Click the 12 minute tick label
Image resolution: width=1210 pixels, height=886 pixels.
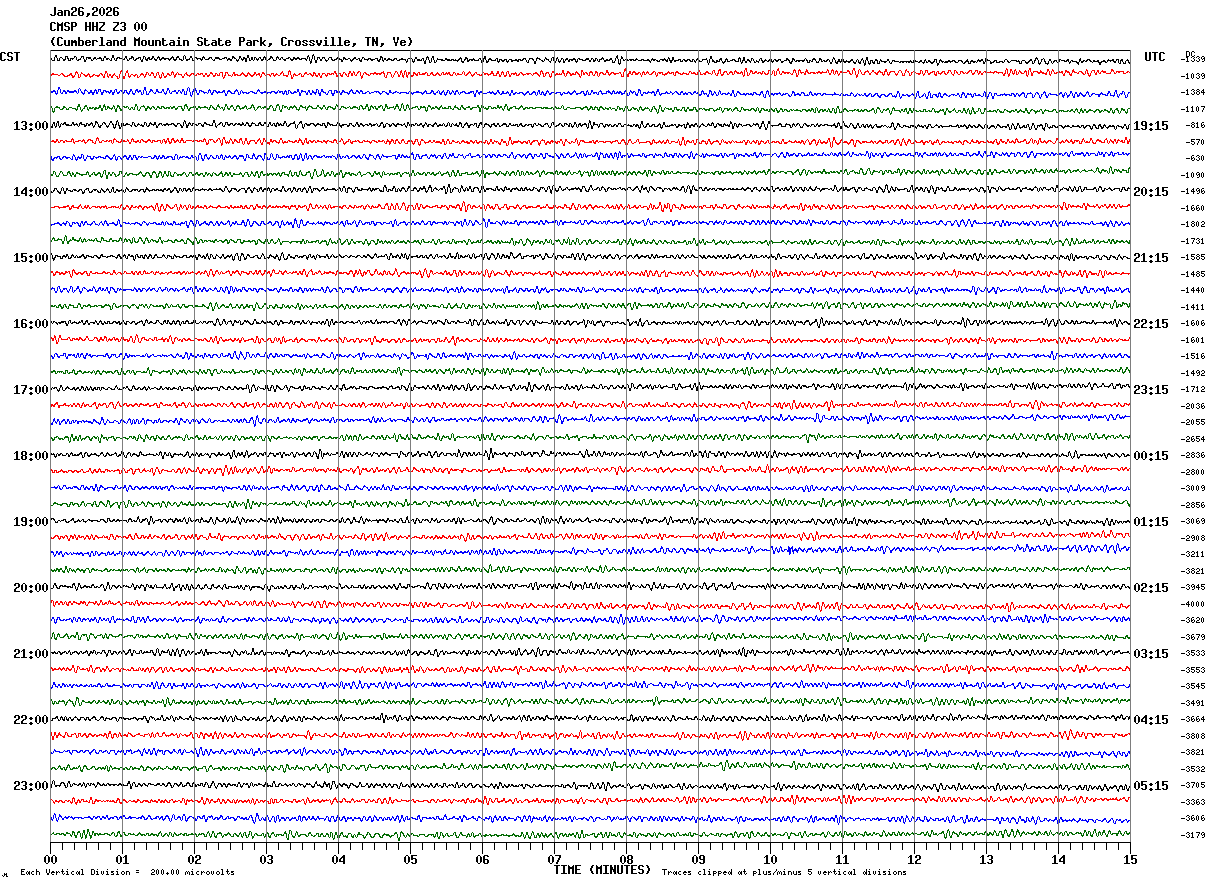[914, 859]
